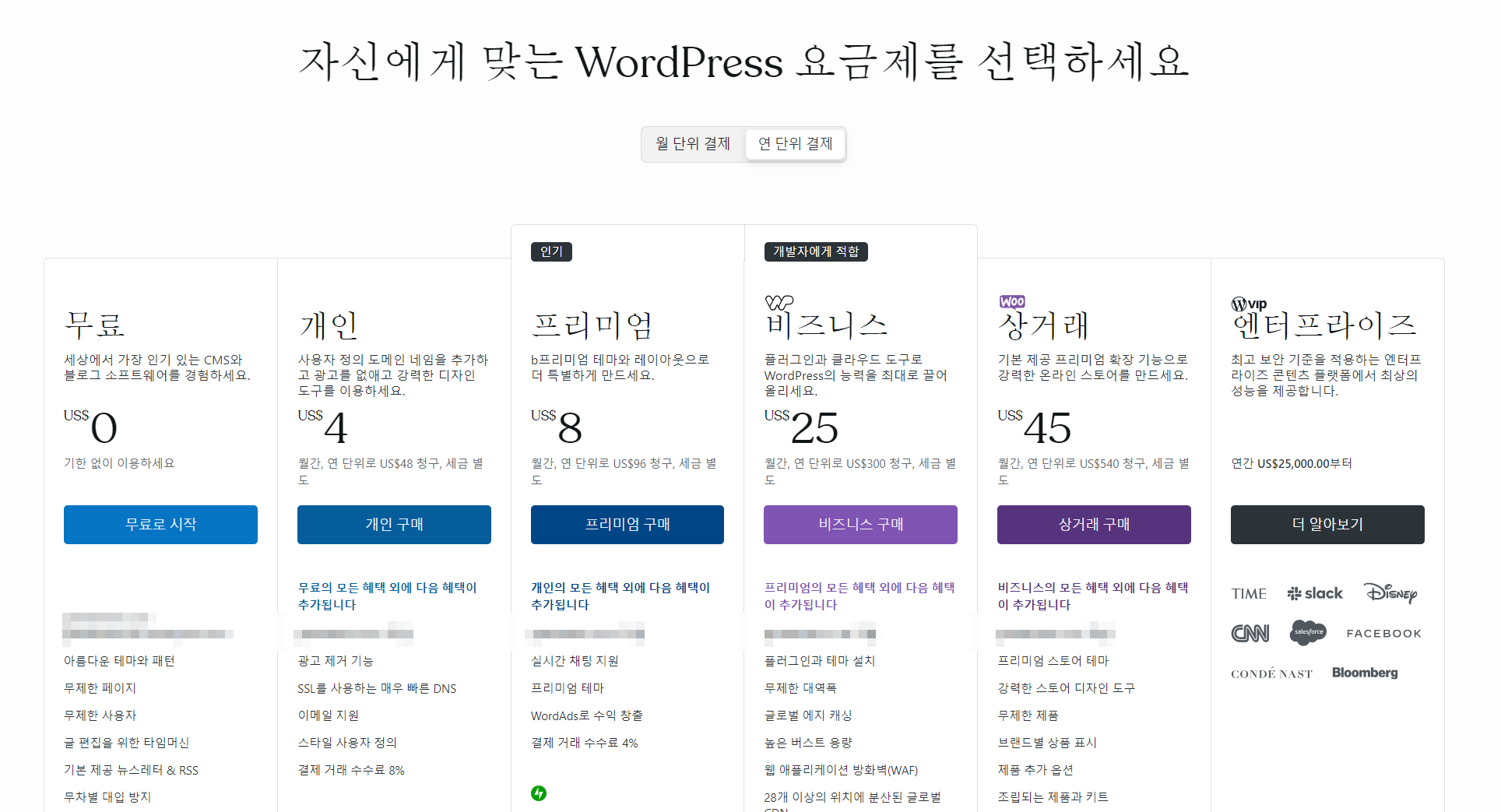This screenshot has width=1501, height=812.
Task: Click the 인기 badge
Action: click(551, 251)
